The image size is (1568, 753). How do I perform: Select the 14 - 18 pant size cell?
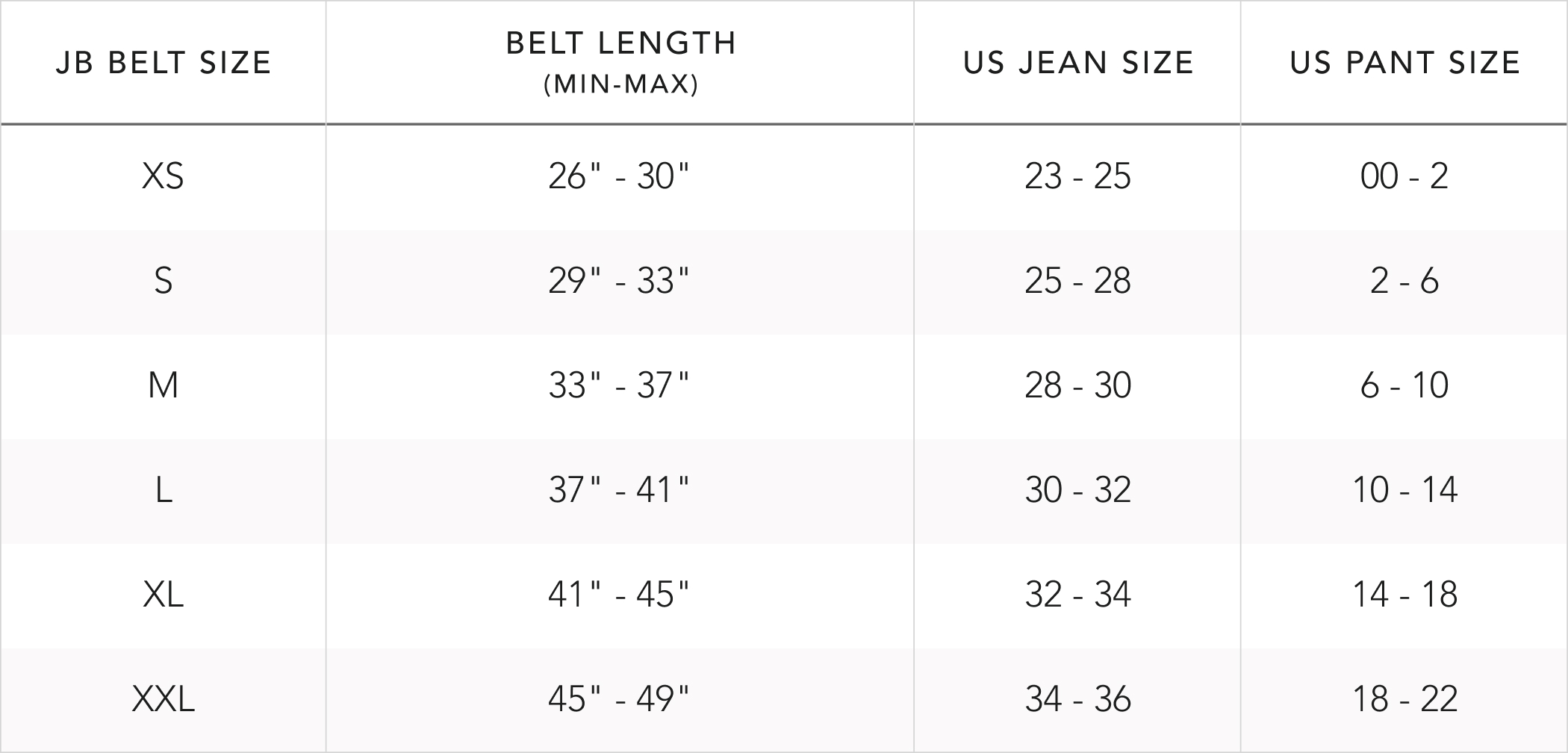point(1404,595)
